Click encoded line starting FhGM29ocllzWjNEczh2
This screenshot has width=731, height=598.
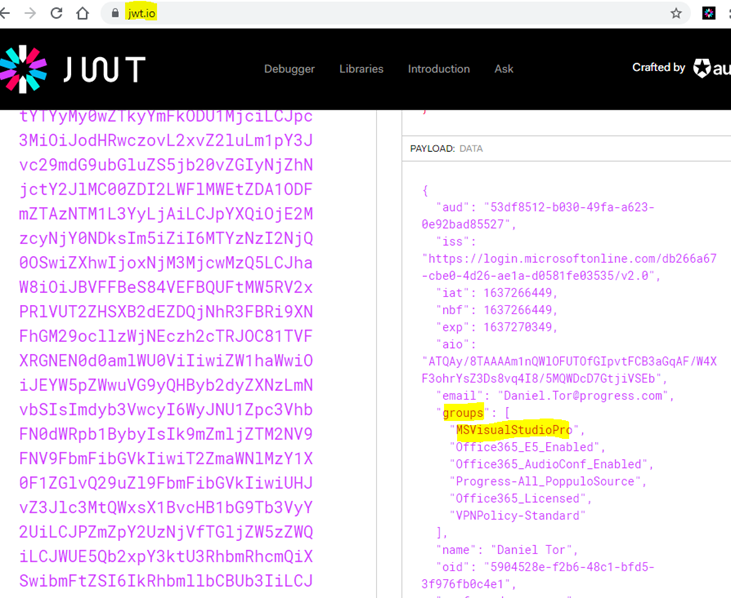(x=166, y=336)
